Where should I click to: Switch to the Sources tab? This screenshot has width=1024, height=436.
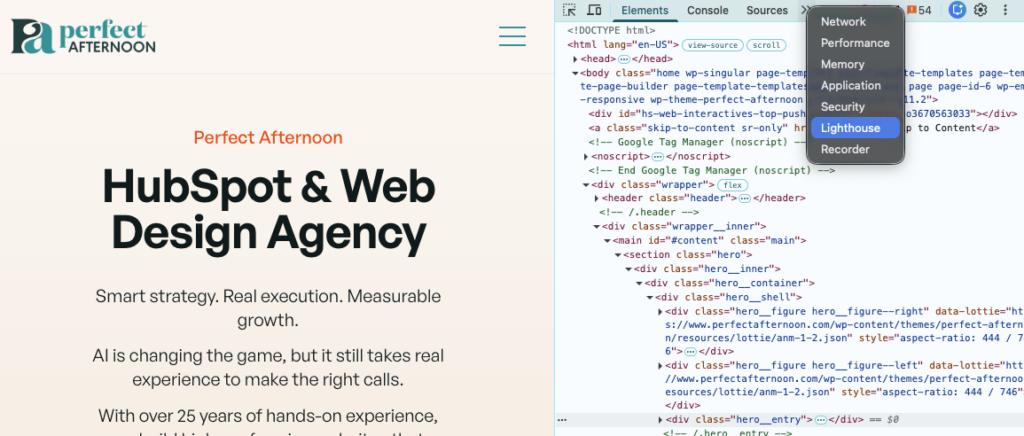coord(767,10)
